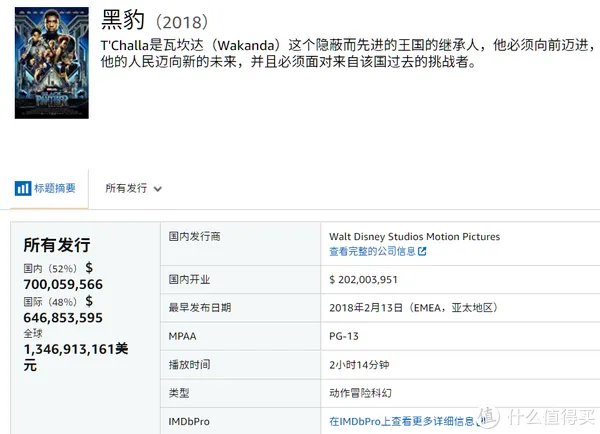
Task: Click the 国内 (52%) label
Action: click(x=50, y=269)
